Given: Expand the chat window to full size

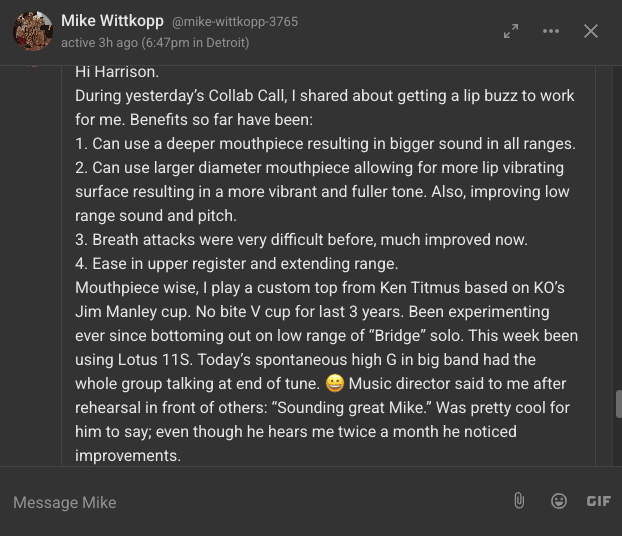Looking at the screenshot, I should coord(511,31).
